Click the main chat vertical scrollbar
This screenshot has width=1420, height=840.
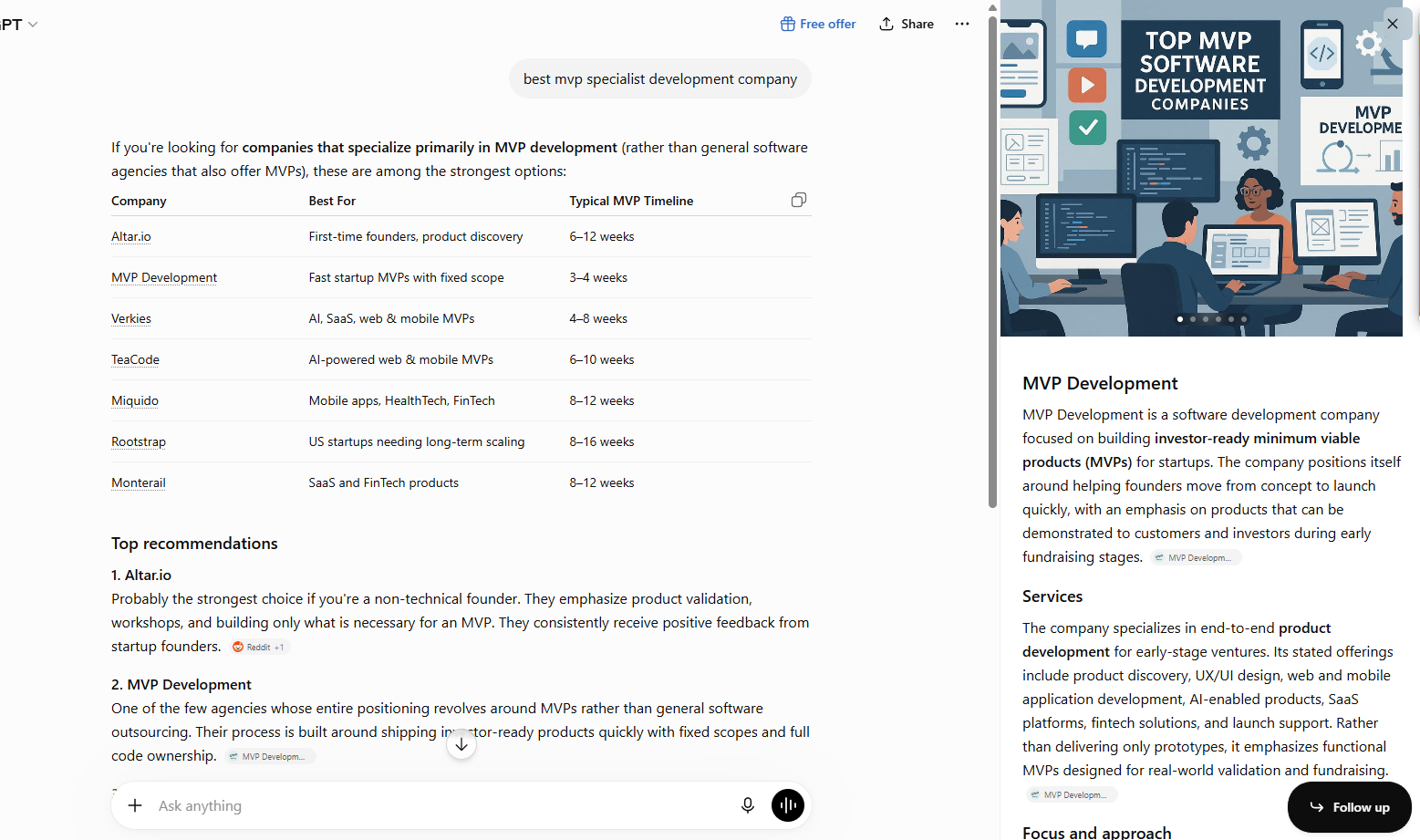point(992,262)
